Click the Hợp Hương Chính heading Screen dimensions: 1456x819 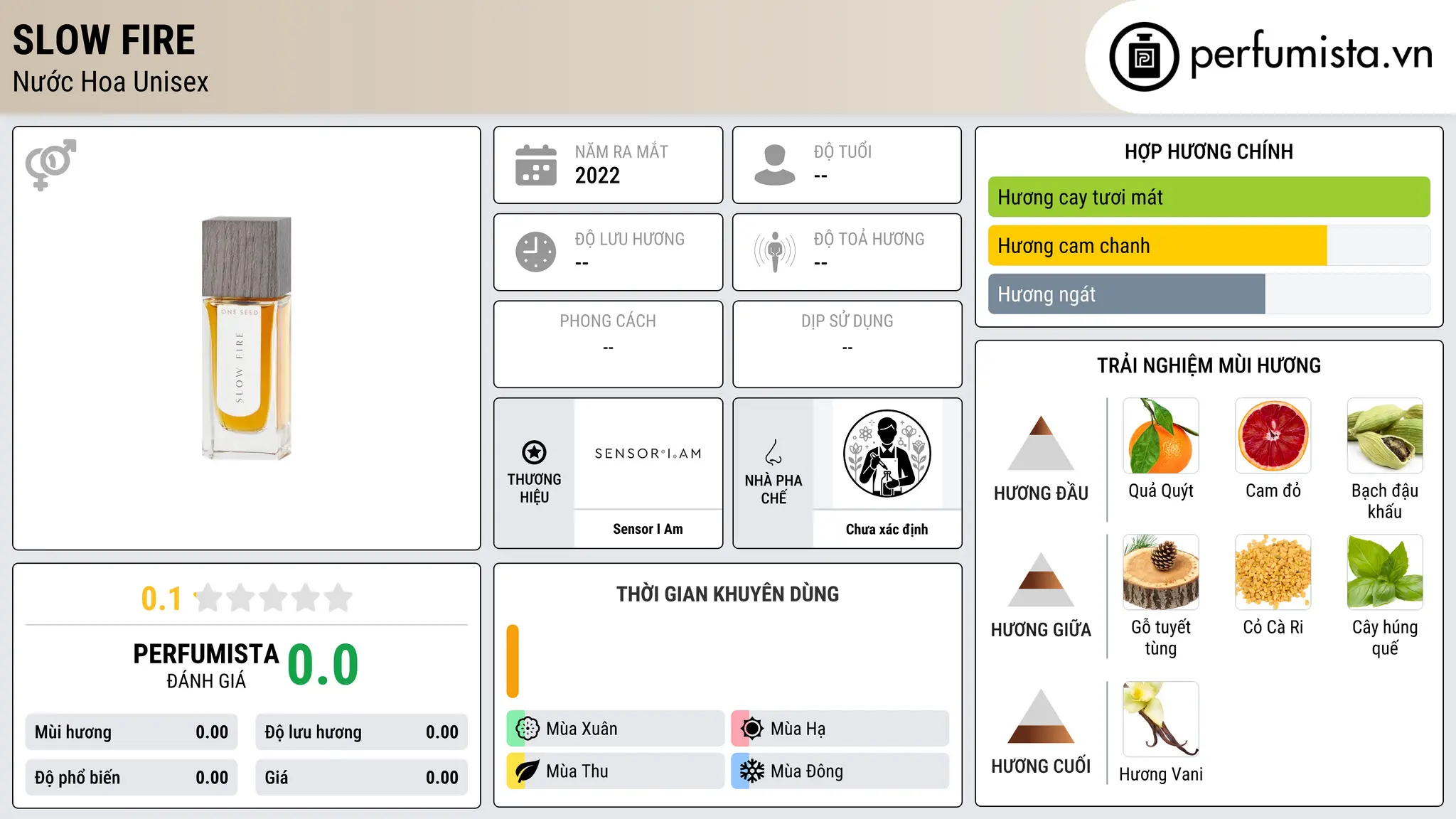click(x=1209, y=151)
